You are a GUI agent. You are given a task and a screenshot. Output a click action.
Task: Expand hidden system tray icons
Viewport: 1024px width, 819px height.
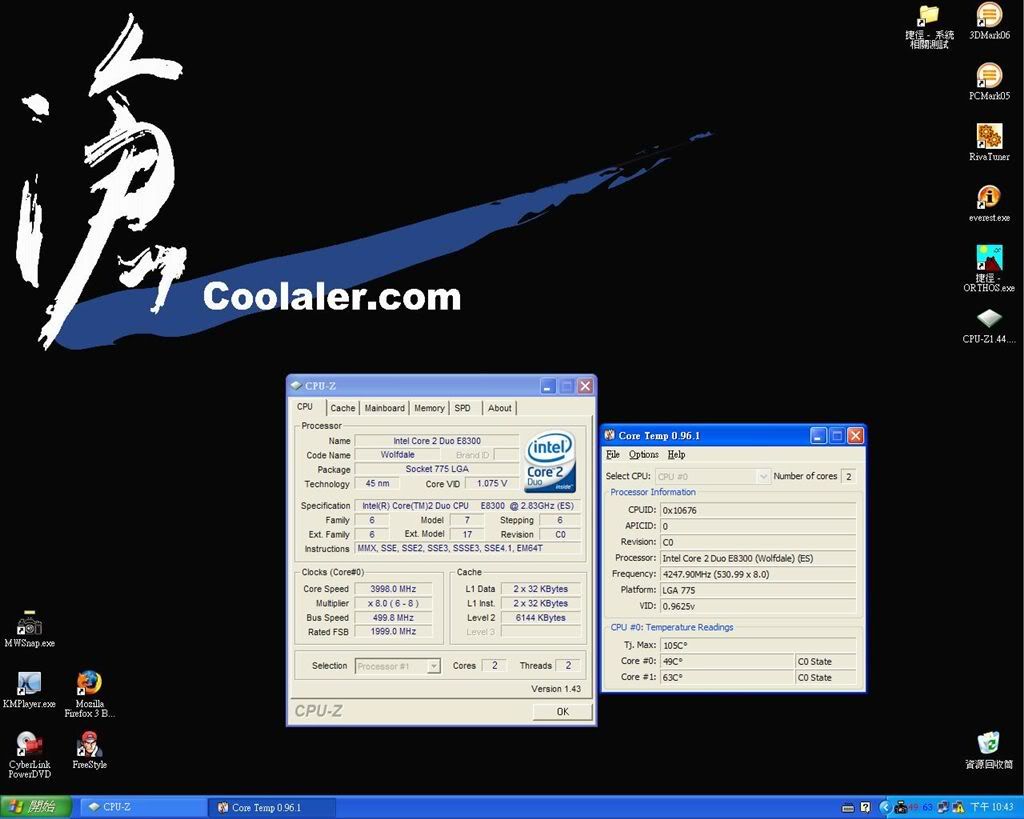886,807
